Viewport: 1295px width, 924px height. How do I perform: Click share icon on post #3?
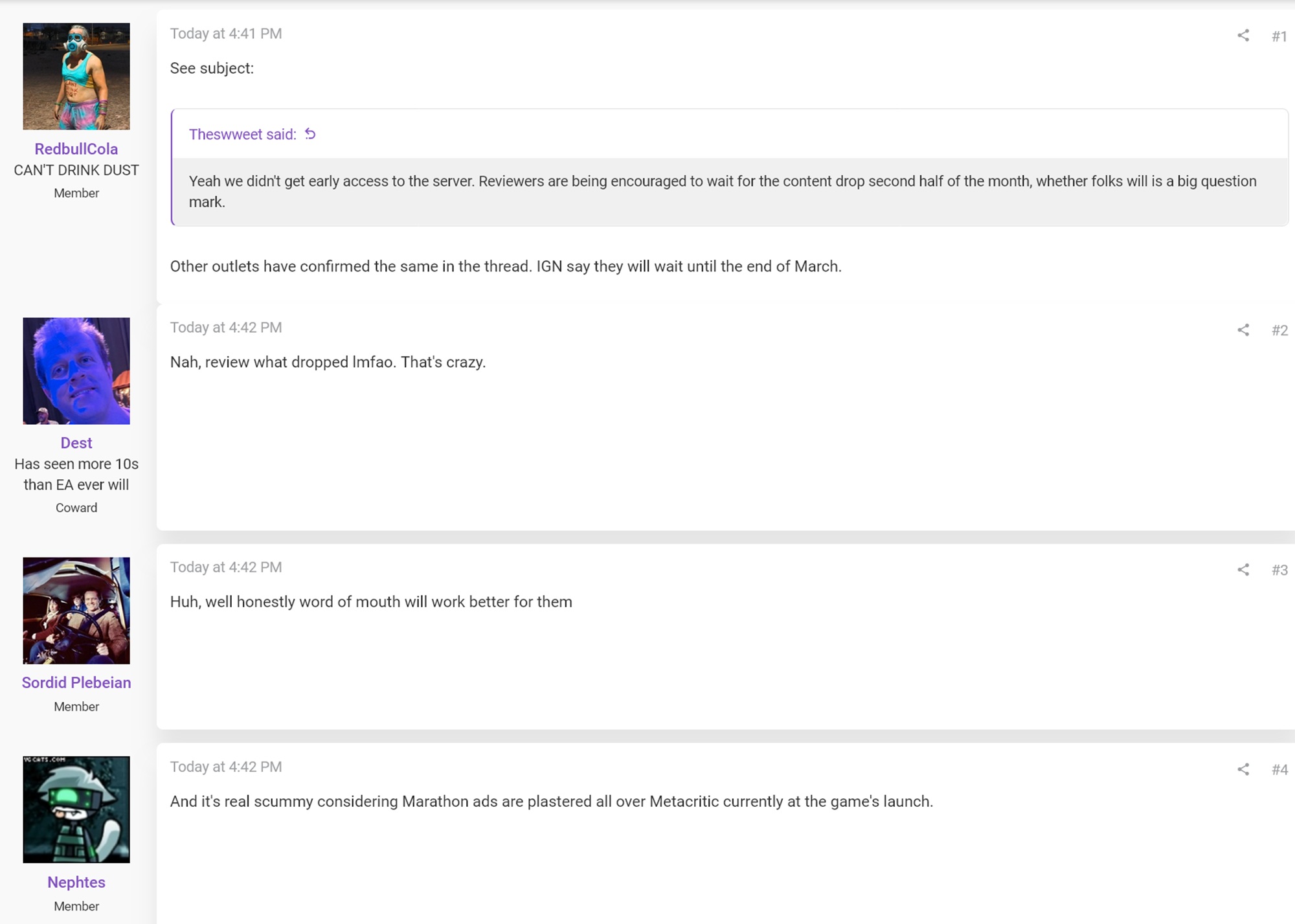tap(1243, 570)
